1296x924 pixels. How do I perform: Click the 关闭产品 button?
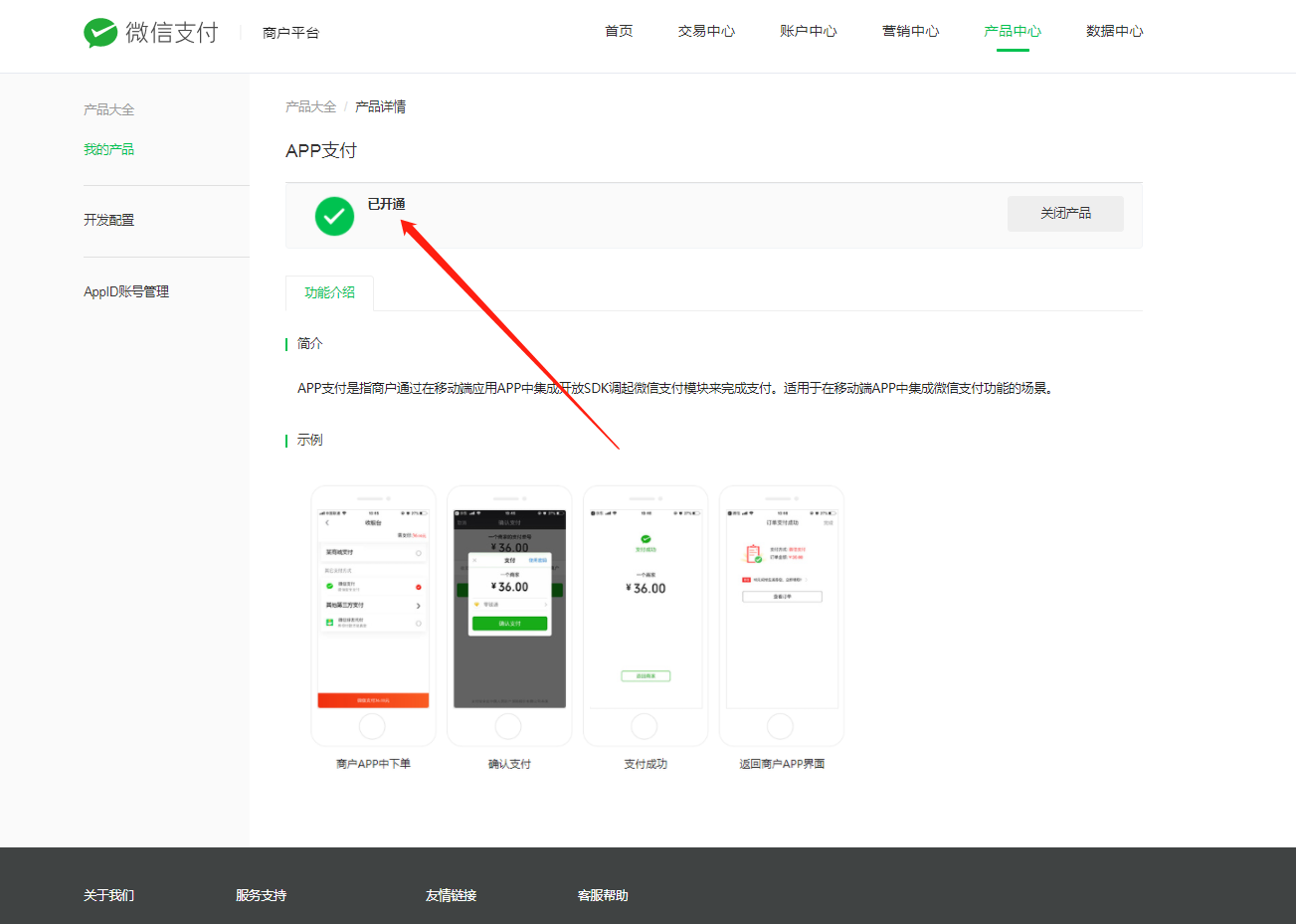click(x=1065, y=213)
